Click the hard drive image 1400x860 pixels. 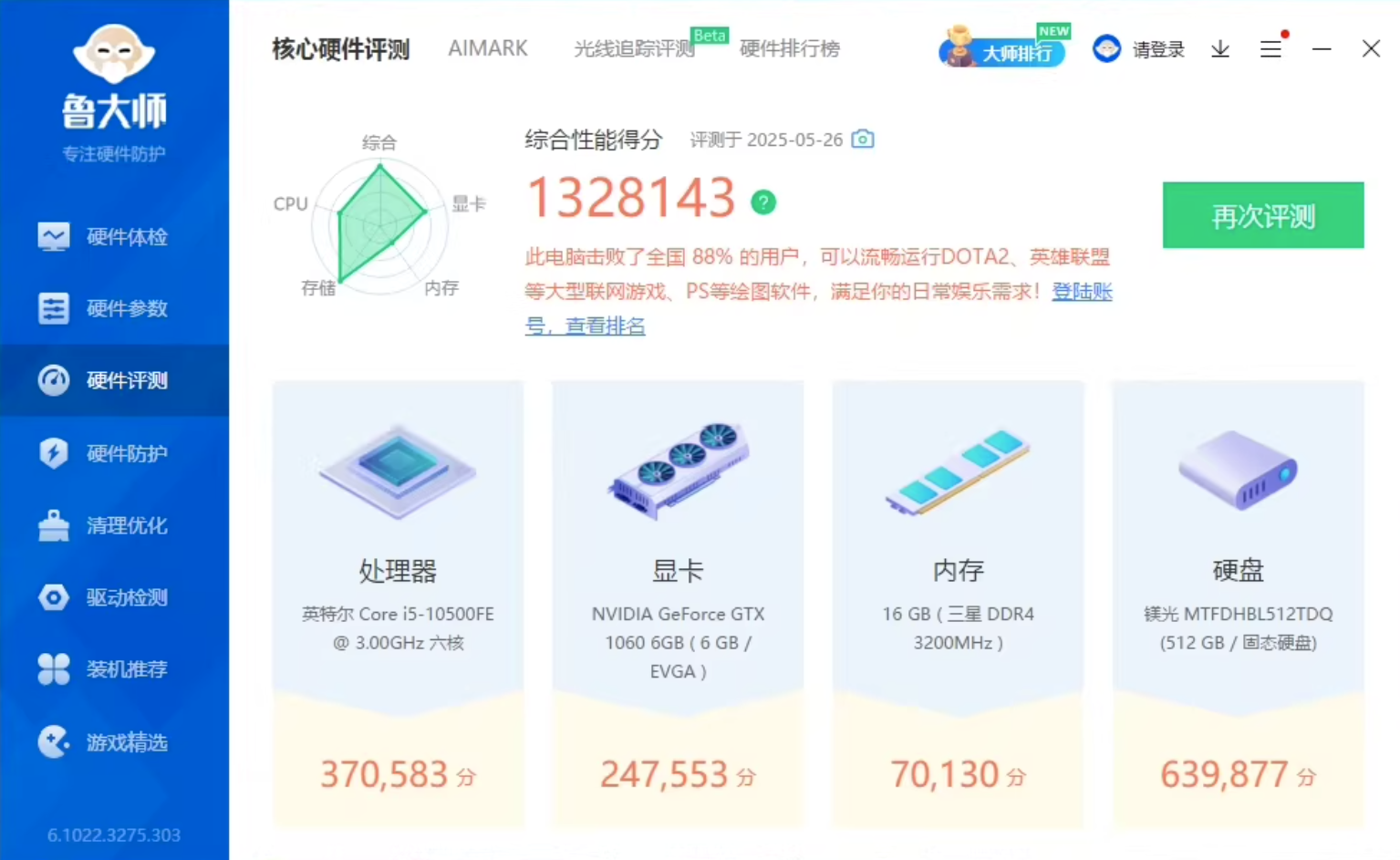pos(1238,470)
